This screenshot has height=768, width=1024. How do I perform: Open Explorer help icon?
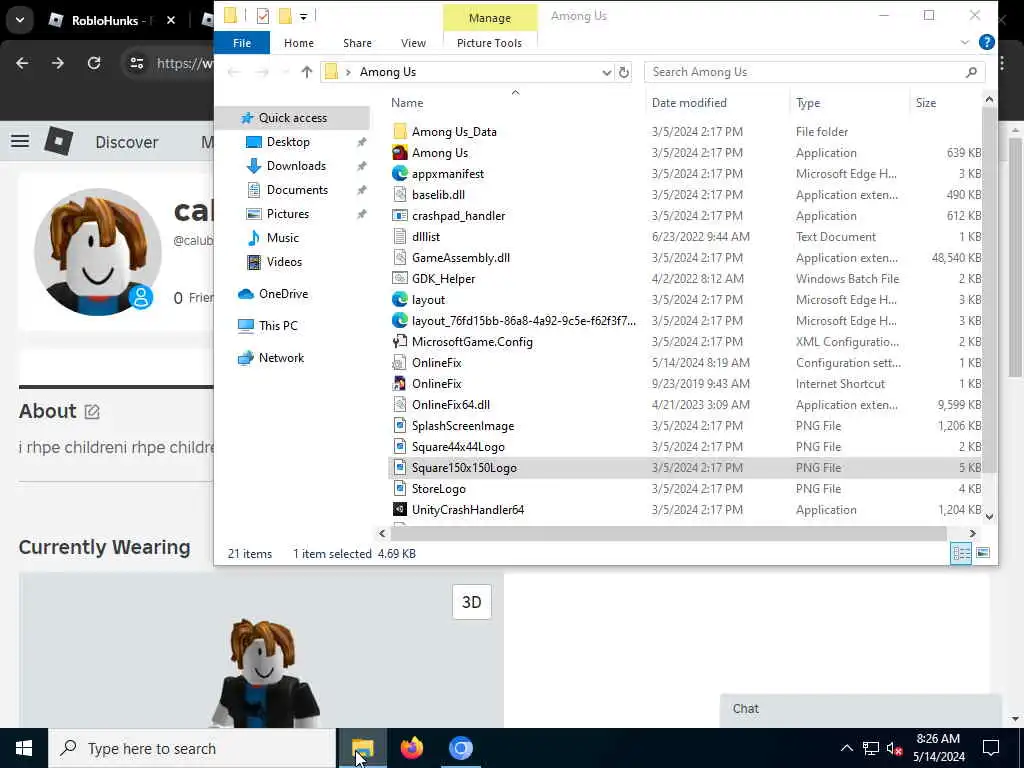pos(986,42)
